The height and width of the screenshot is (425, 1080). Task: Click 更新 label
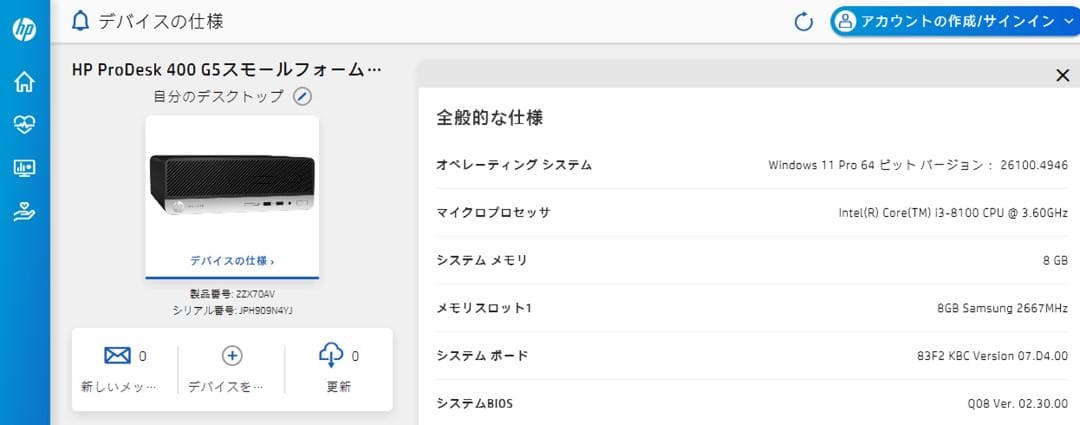coord(338,386)
